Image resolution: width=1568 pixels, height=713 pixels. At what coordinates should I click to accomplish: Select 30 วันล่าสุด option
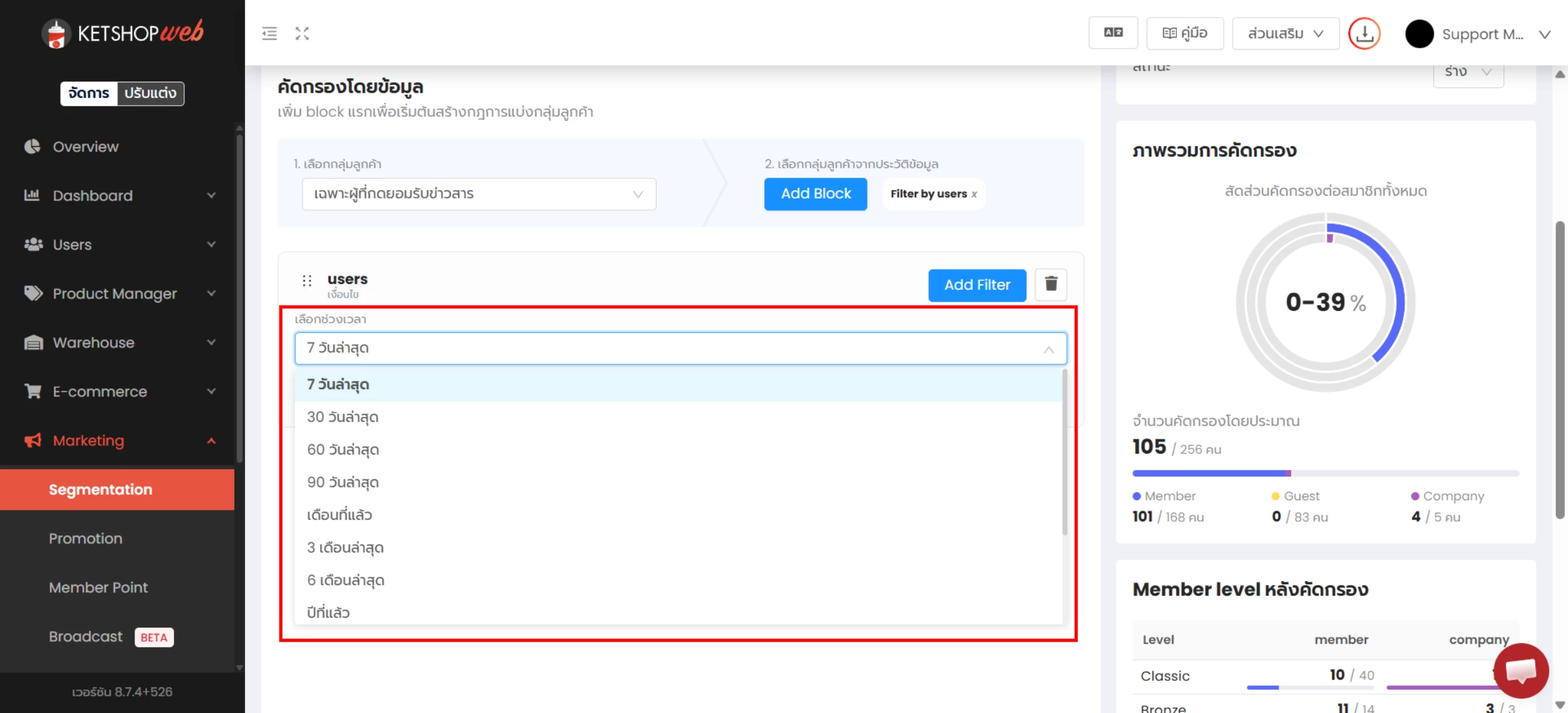343,417
